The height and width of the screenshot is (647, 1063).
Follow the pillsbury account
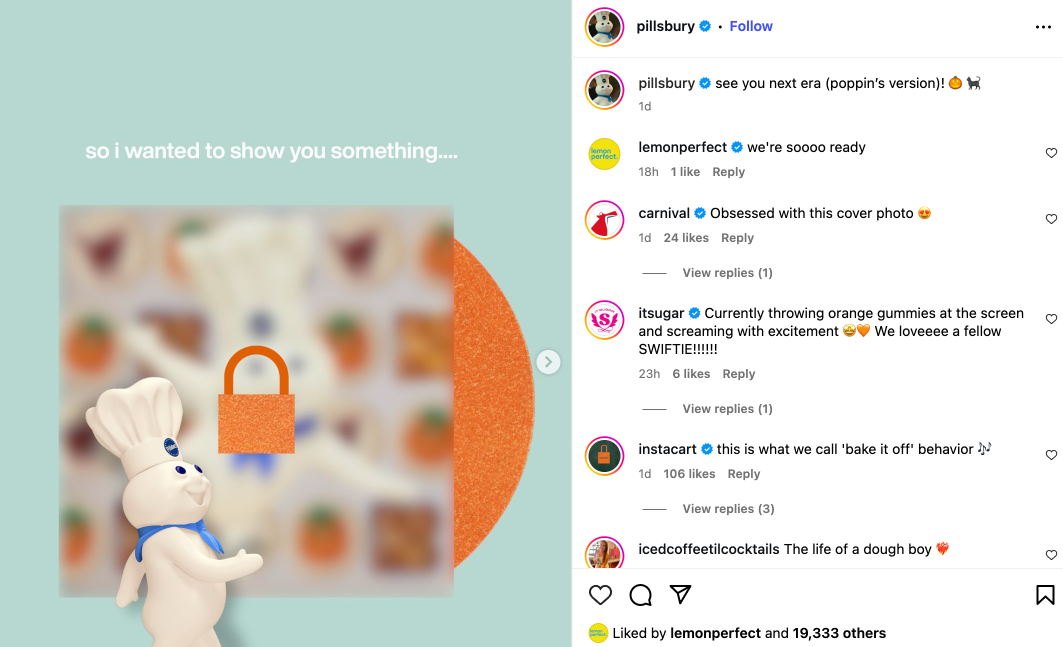pos(750,26)
